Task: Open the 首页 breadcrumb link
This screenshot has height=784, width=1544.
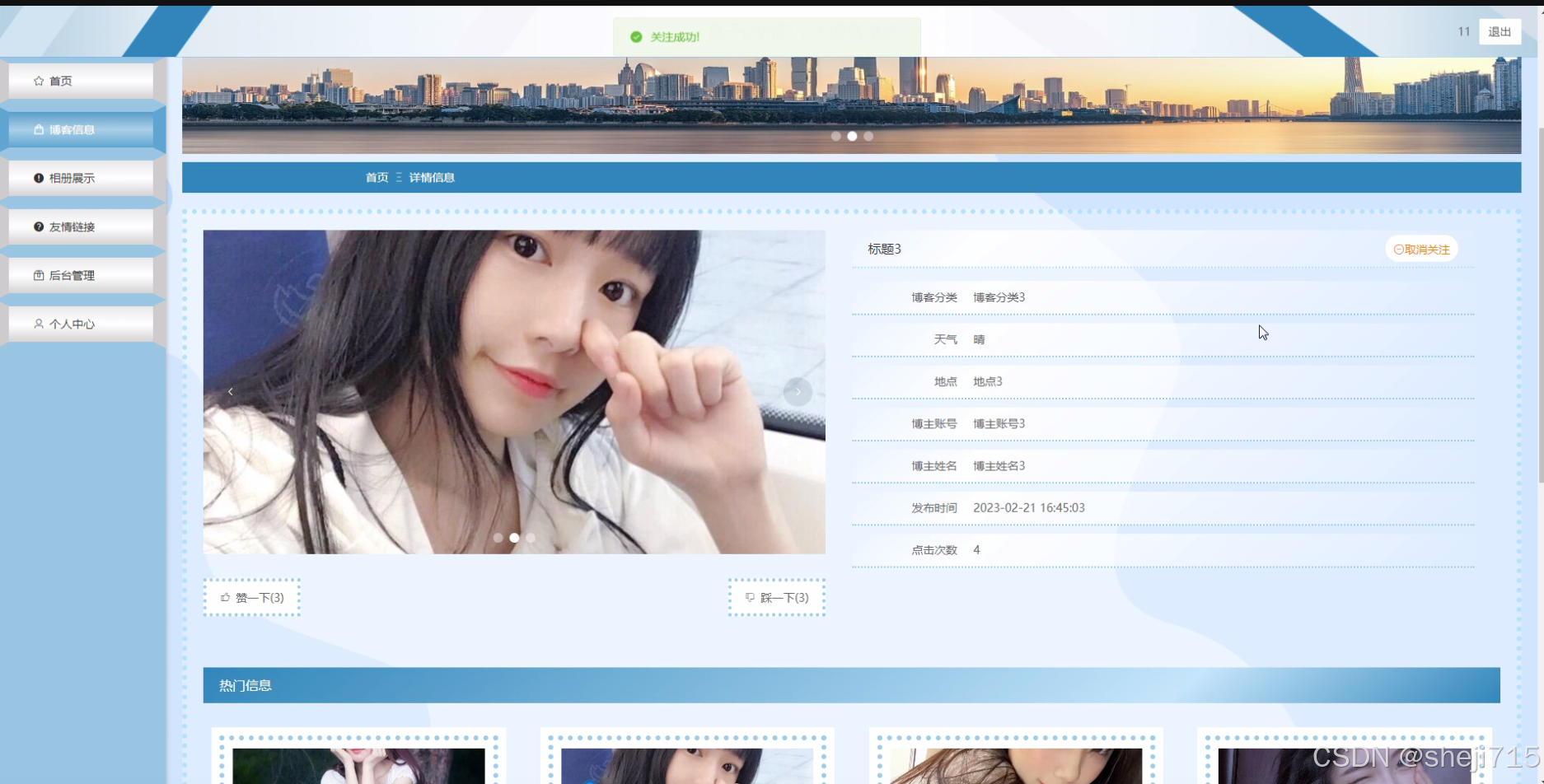Action: coord(376,177)
